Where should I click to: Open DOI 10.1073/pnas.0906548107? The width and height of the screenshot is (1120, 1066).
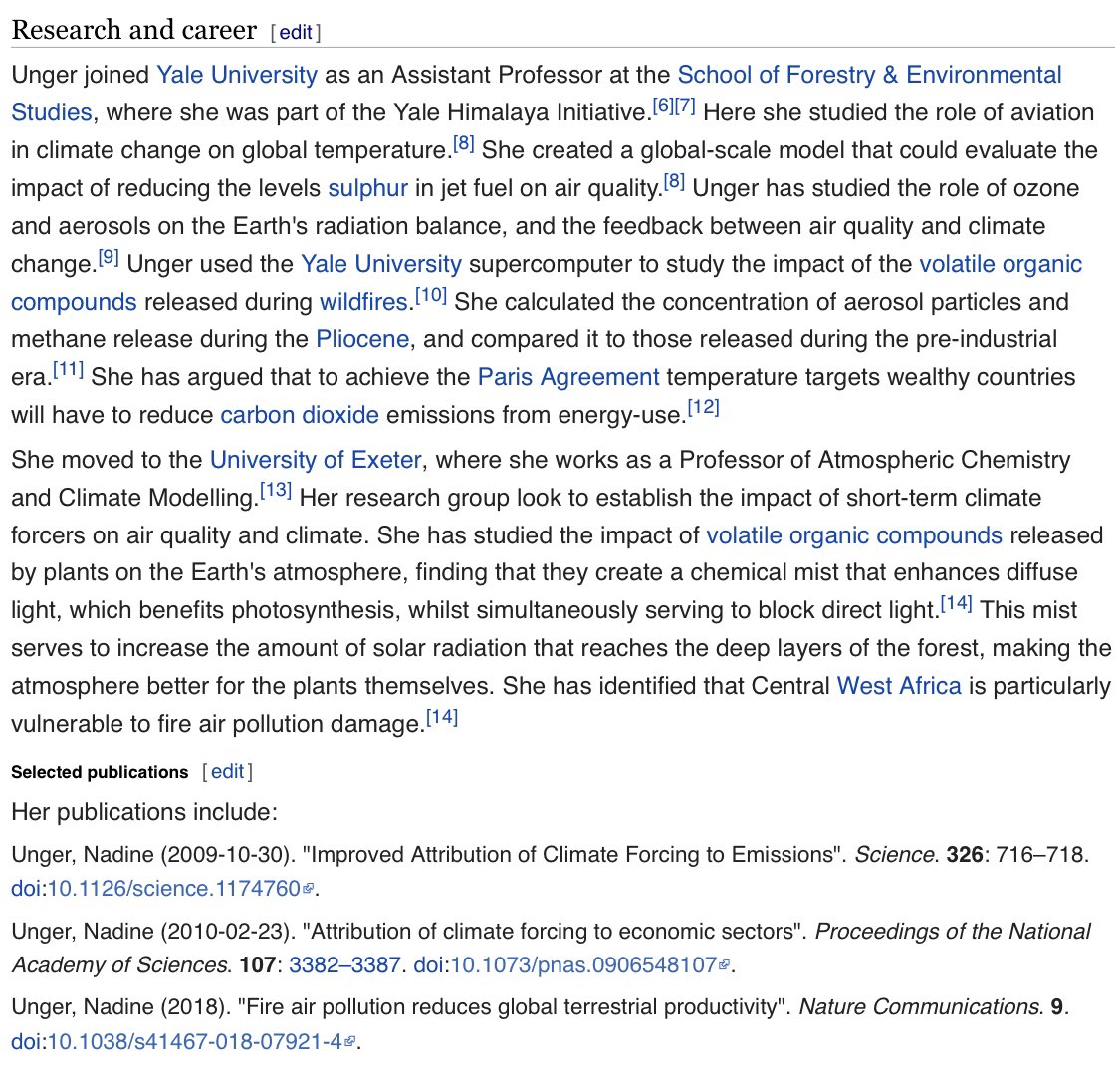point(583,964)
